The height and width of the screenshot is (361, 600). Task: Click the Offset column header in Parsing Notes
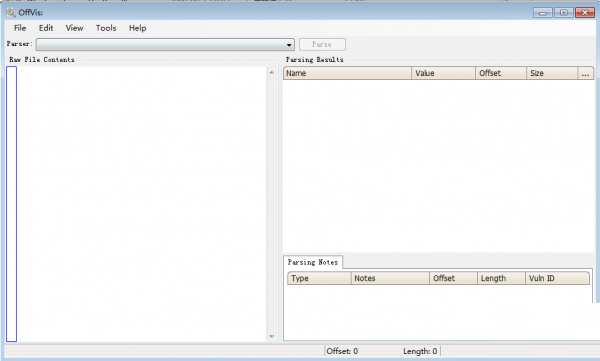pos(453,278)
